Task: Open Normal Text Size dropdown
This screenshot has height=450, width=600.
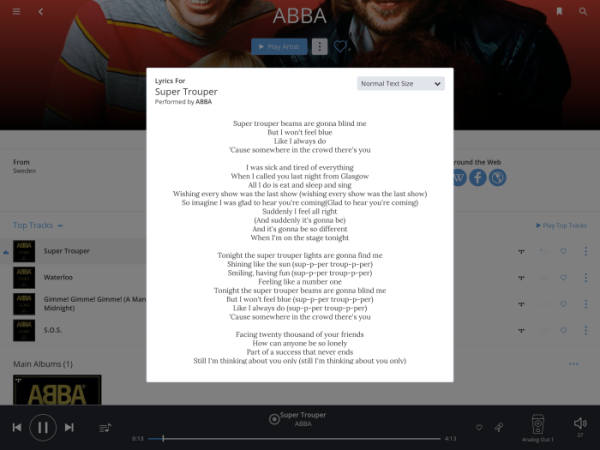Action: point(401,83)
